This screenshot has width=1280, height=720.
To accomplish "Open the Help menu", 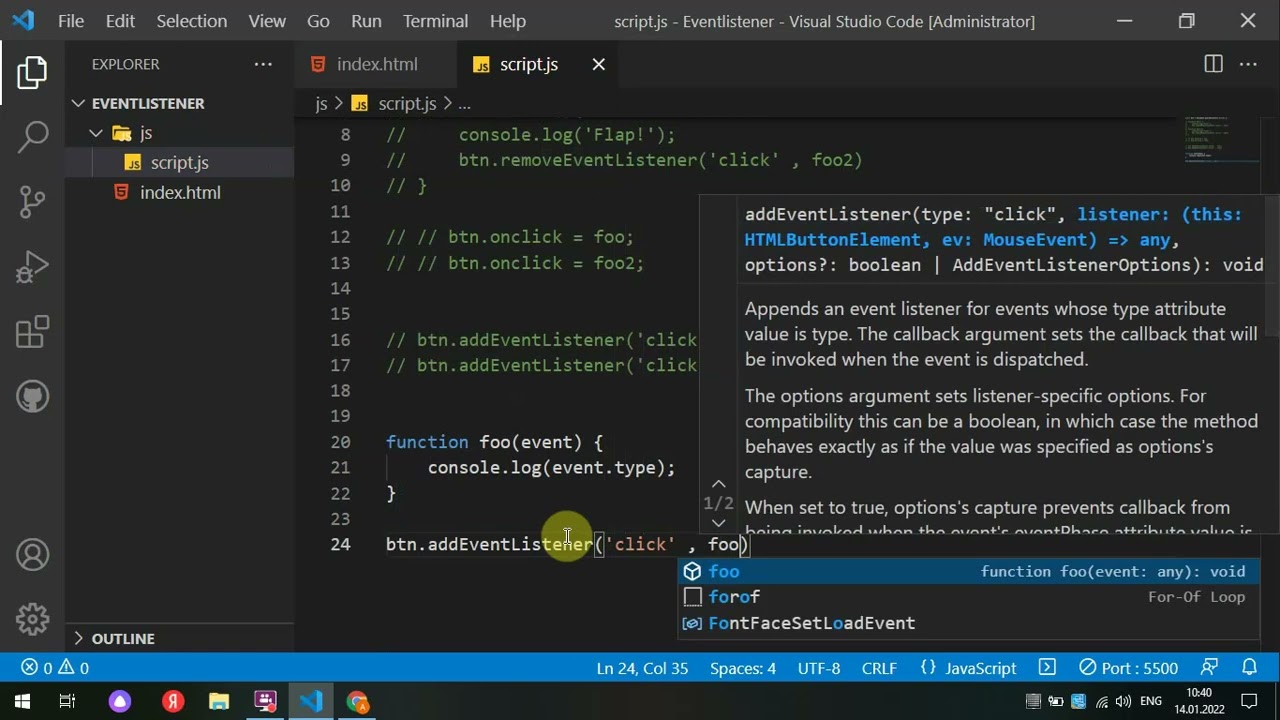I will coord(507,21).
